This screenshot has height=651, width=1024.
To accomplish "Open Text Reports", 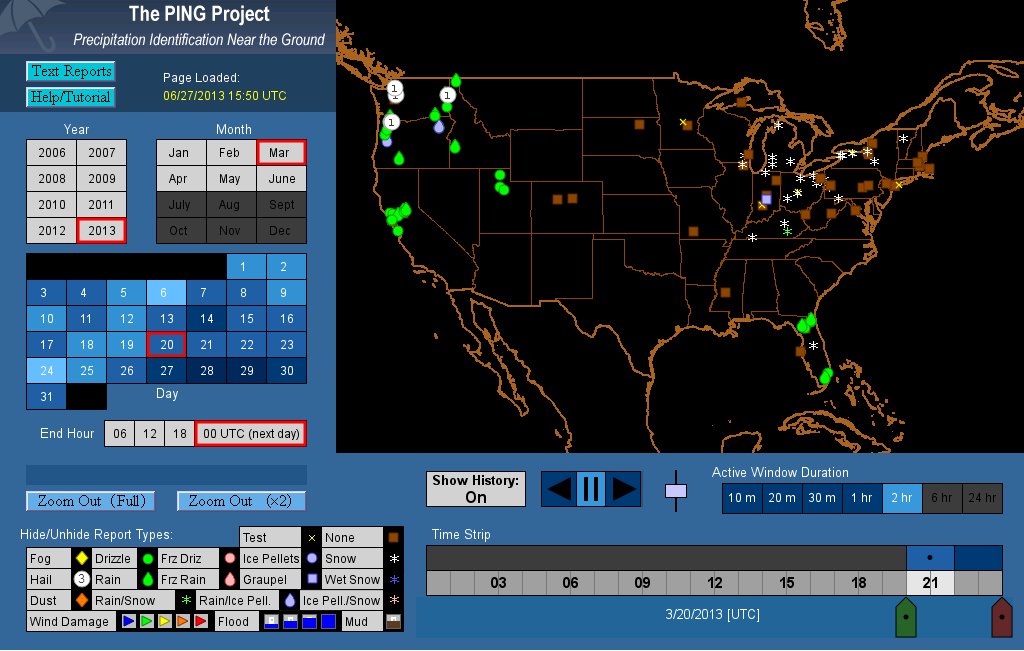I will click(70, 71).
